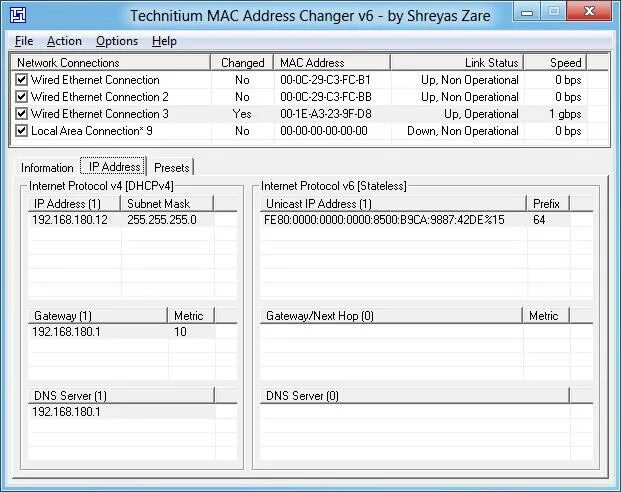621x492 pixels.
Task: Select DNS server entry 192.168.180.1
Action: tap(66, 412)
